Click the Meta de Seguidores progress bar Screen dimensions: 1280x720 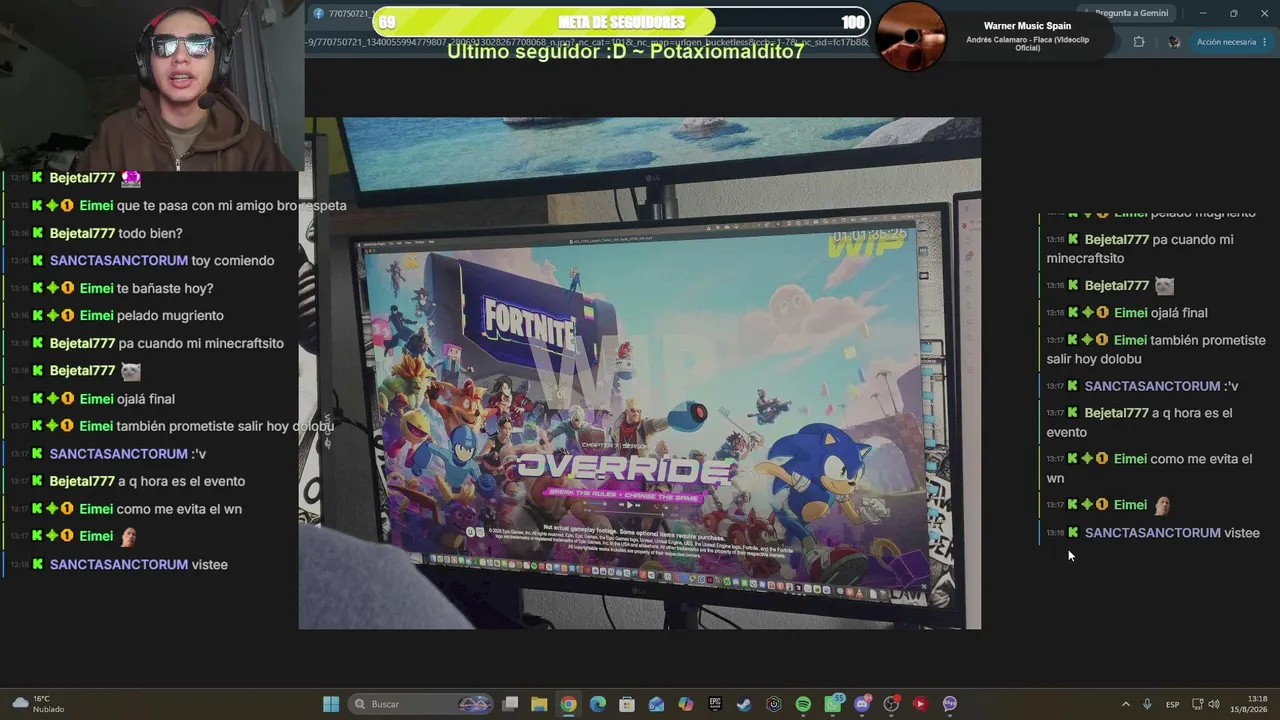point(621,22)
